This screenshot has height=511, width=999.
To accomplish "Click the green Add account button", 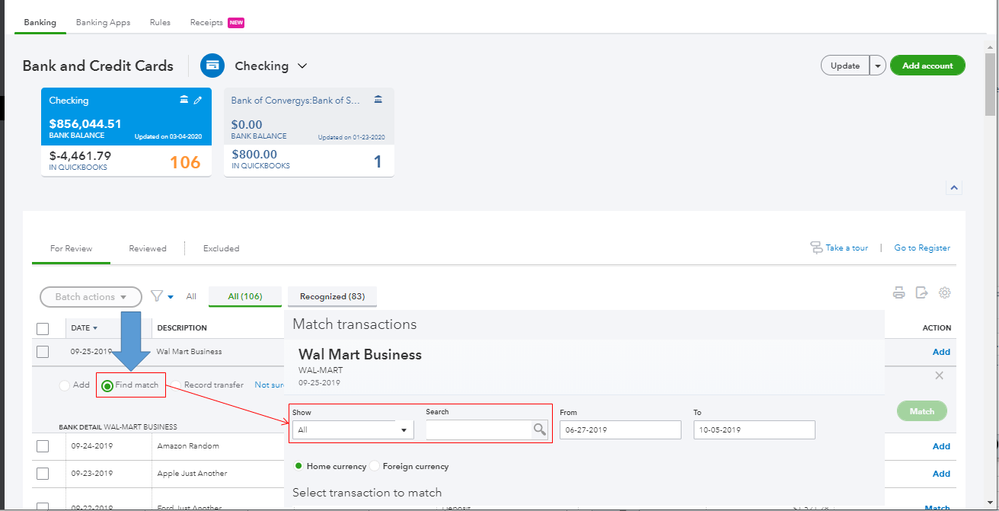I will [x=927, y=66].
